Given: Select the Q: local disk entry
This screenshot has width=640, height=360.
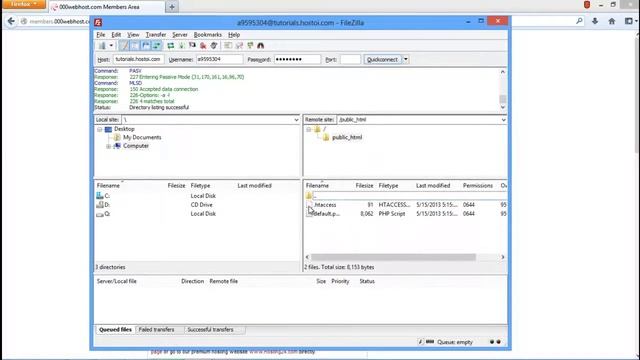Looking at the screenshot, I should coord(103,214).
